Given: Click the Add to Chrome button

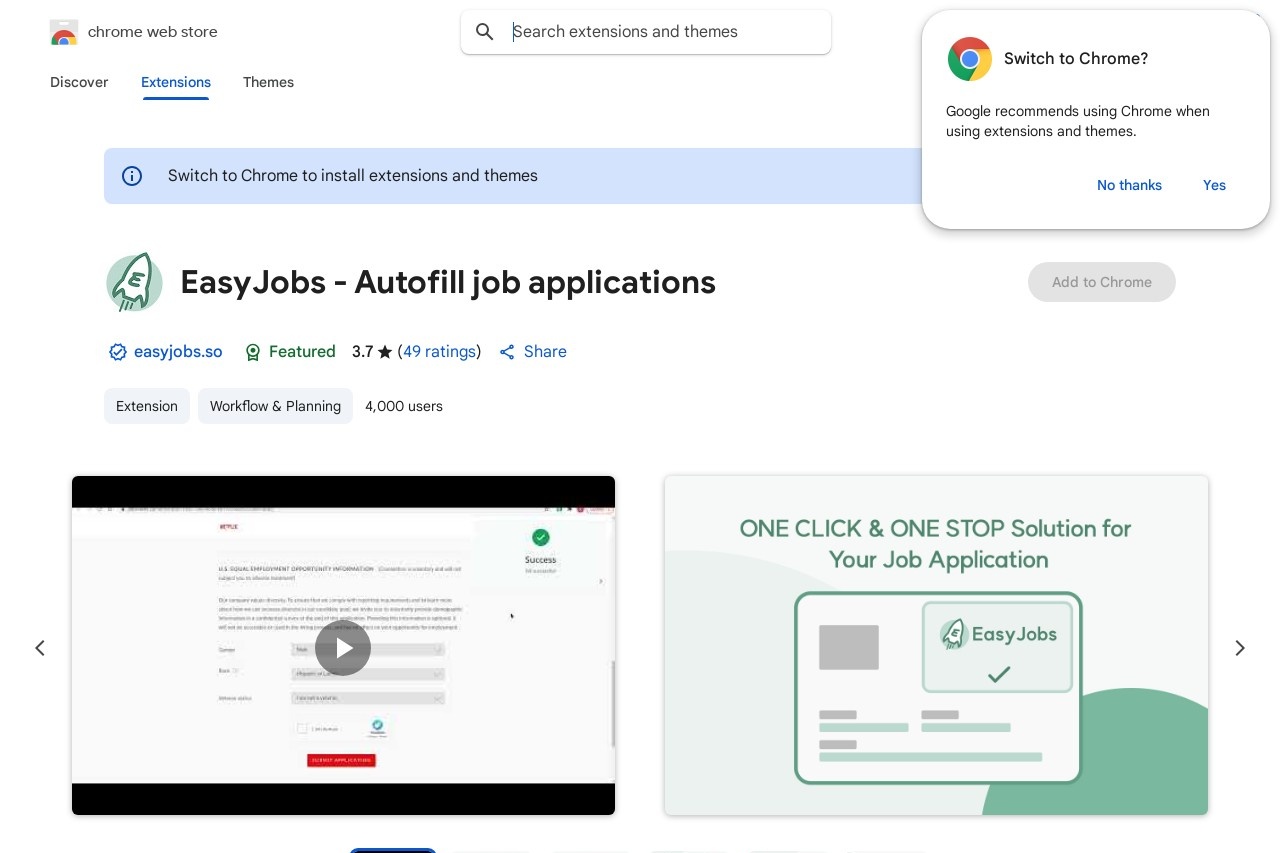Looking at the screenshot, I should pos(1102,282).
